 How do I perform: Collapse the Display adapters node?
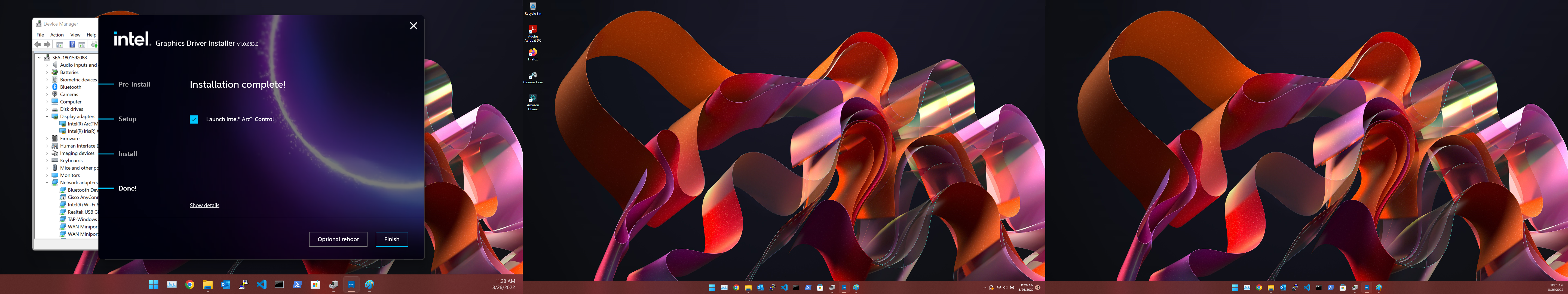pos(47,116)
